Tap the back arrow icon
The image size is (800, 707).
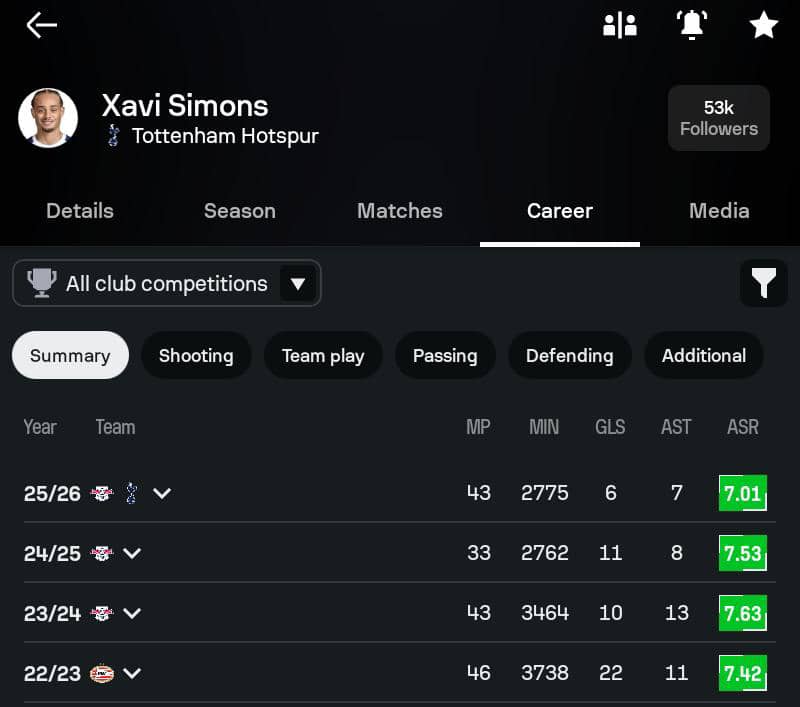pyautogui.click(x=41, y=26)
